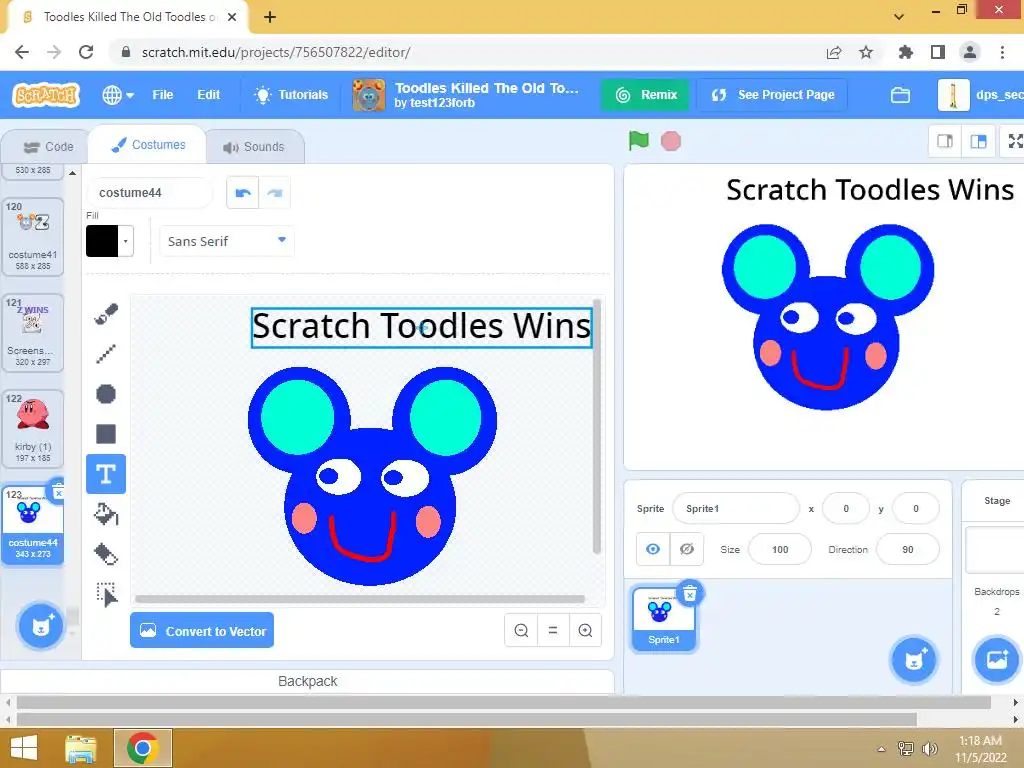This screenshot has height=768, width=1024.
Task: Open dps_sec account menu
Action: pos(980,95)
